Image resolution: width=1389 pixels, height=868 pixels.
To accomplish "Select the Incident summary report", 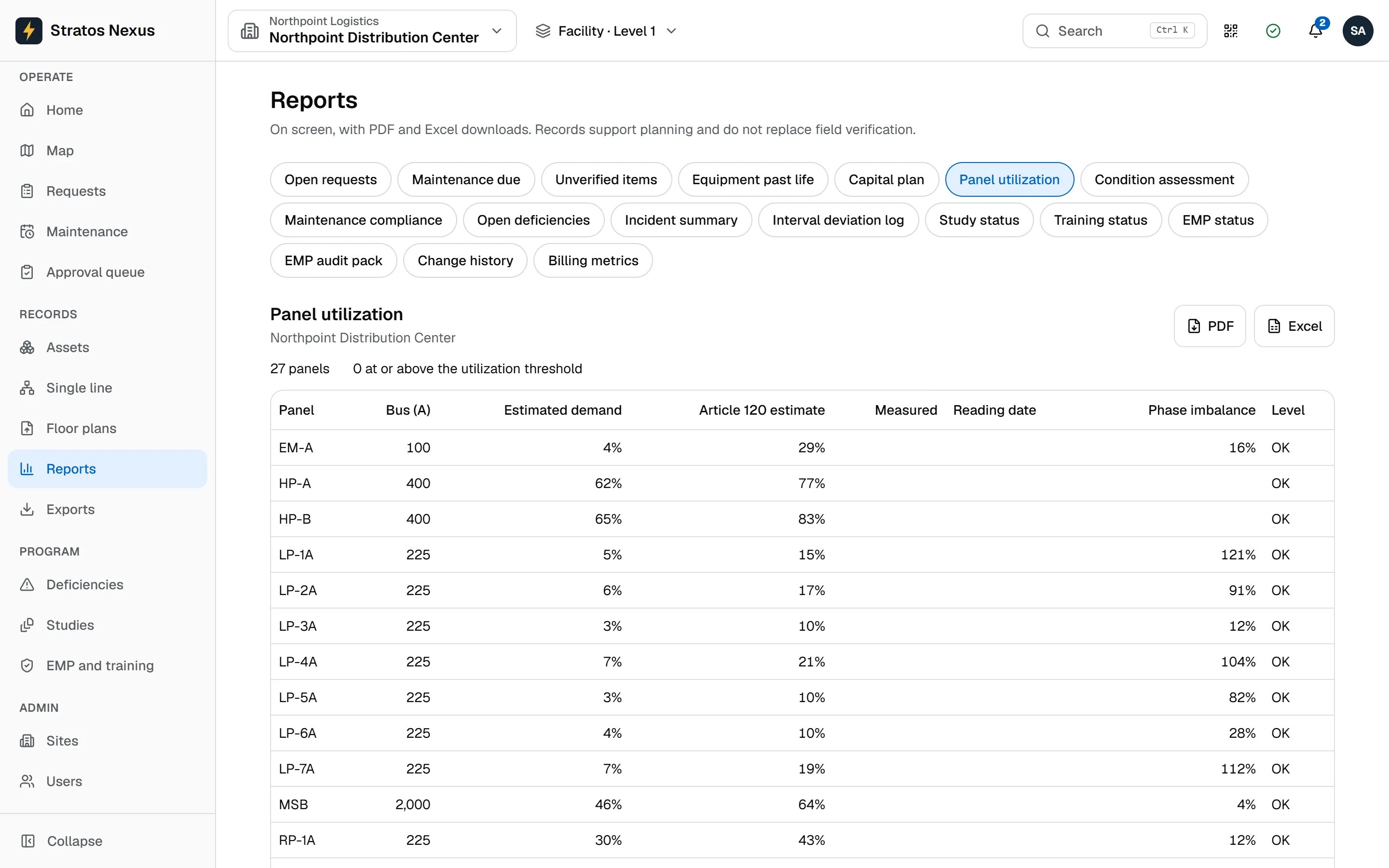I will pos(681,220).
